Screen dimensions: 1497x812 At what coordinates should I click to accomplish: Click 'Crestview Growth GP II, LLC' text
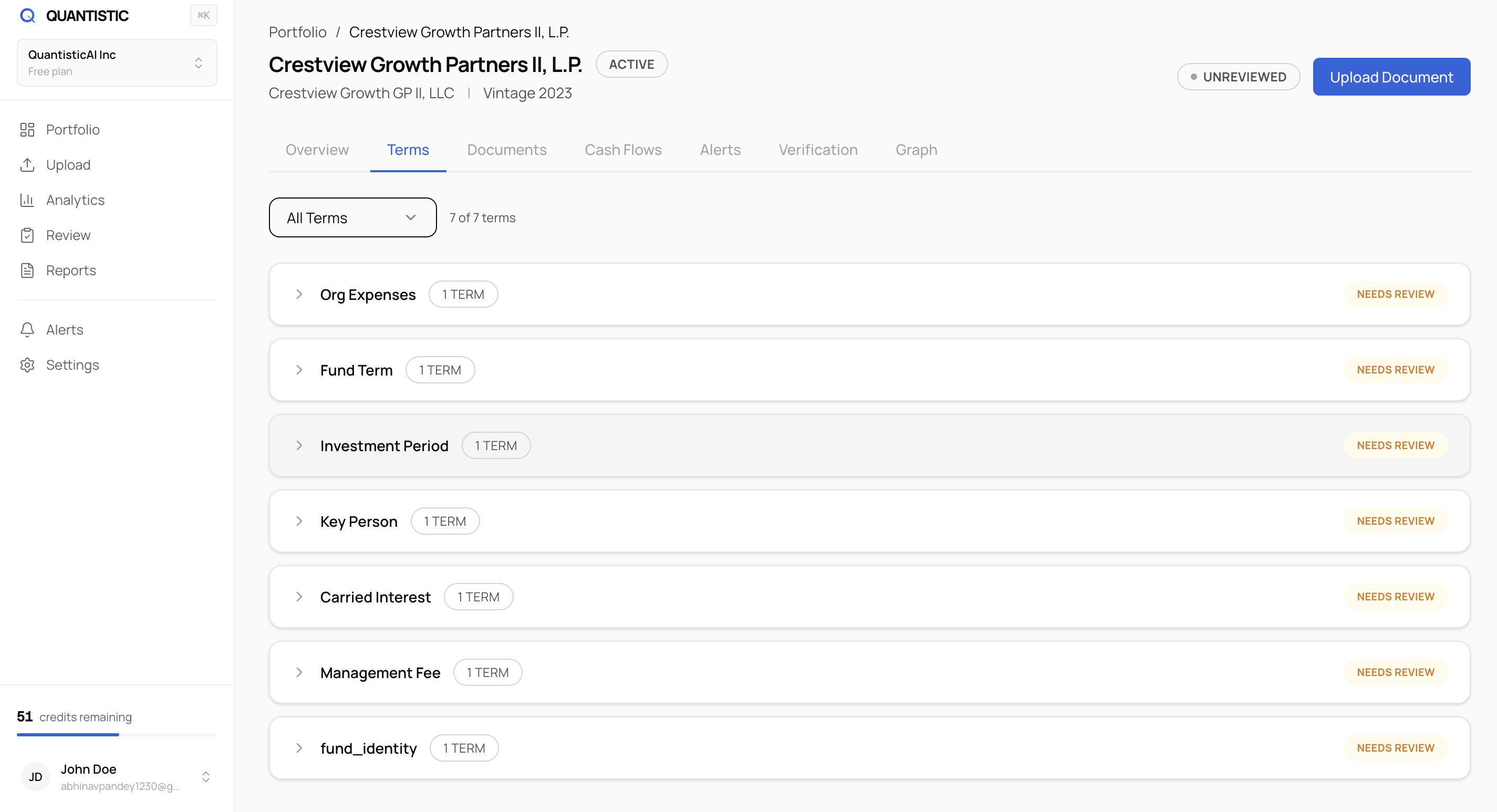pyautogui.click(x=361, y=93)
